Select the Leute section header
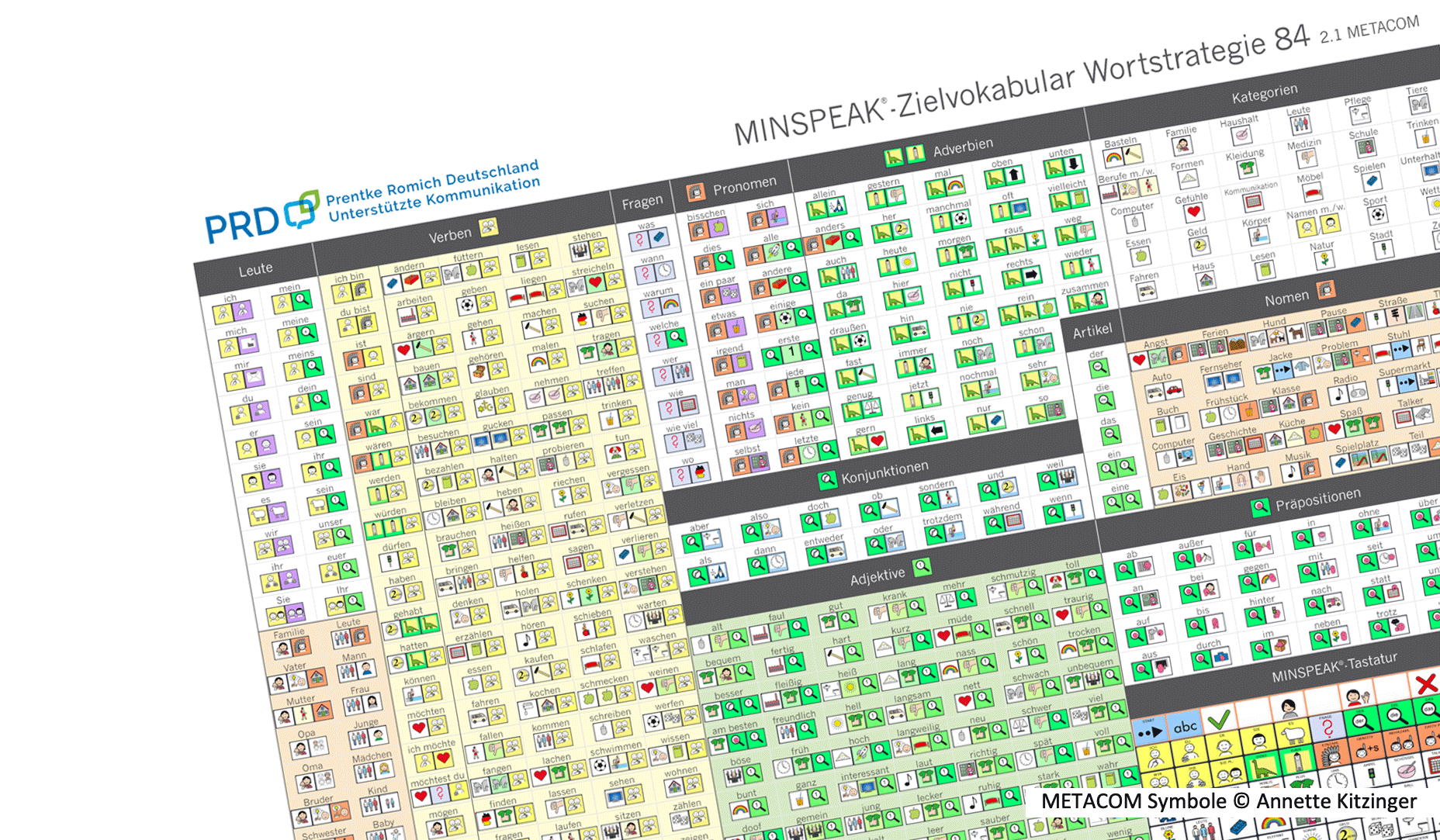1440x840 pixels. tap(255, 269)
